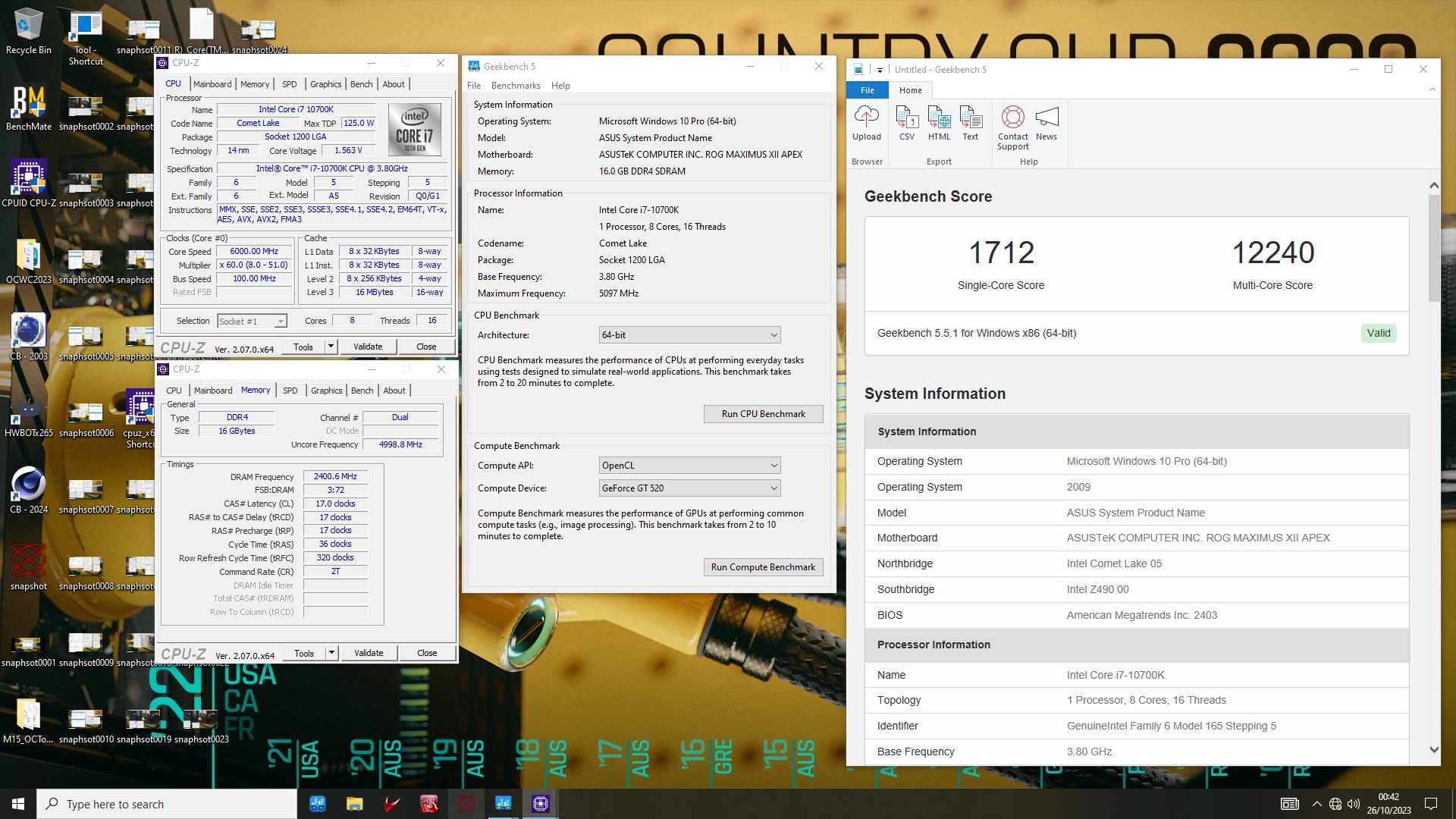Click the Type here to search box
This screenshot has height=819, width=1456.
(x=167, y=804)
